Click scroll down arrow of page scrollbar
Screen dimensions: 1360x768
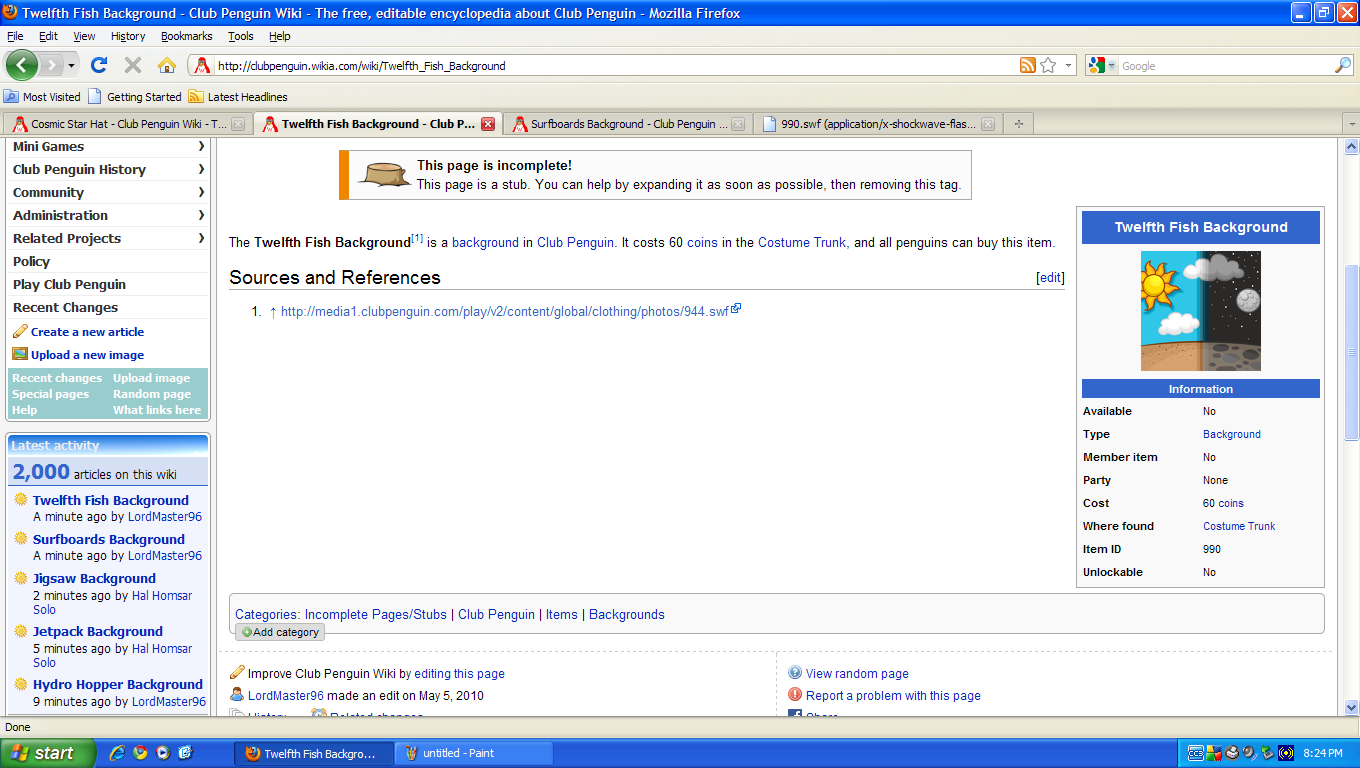tap(1351, 707)
